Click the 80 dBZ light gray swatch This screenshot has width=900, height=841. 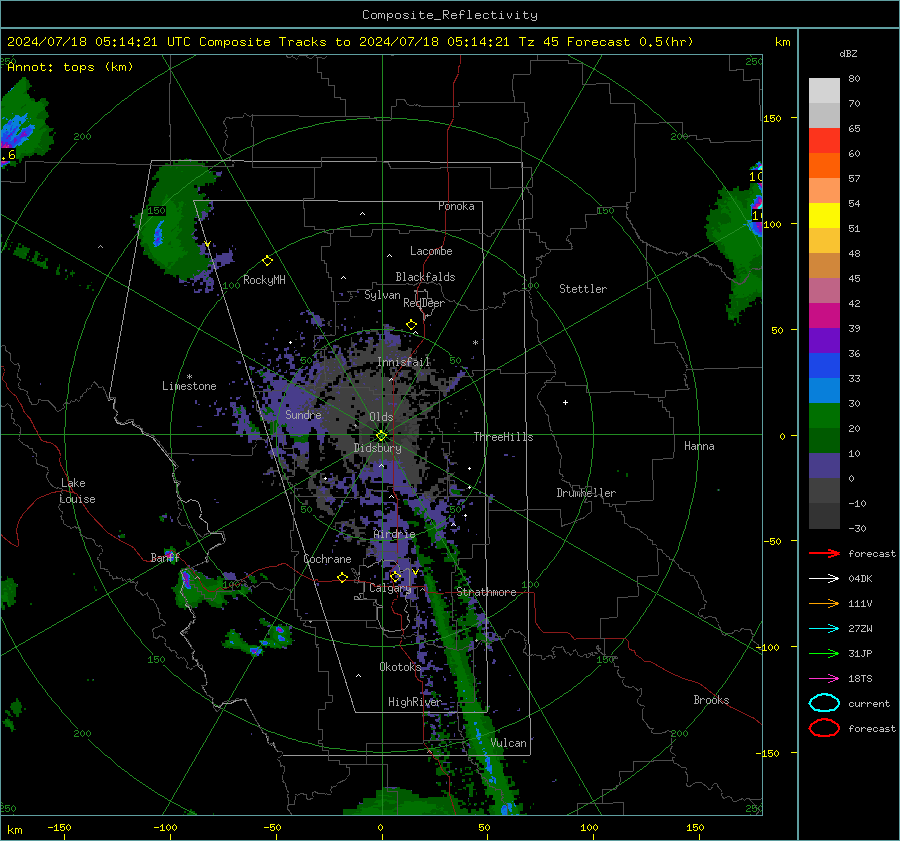tap(824, 90)
